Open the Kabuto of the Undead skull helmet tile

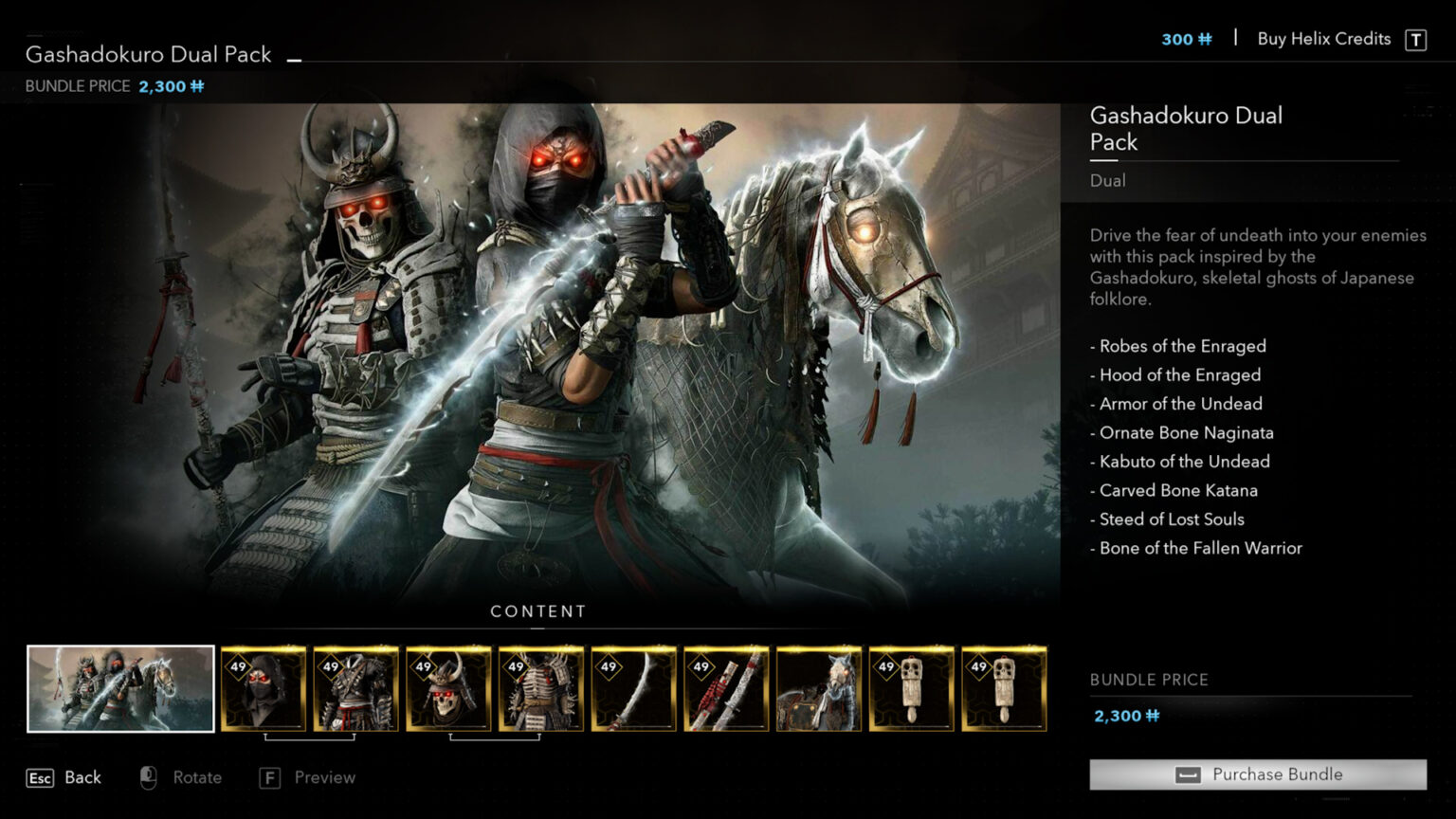click(x=447, y=687)
